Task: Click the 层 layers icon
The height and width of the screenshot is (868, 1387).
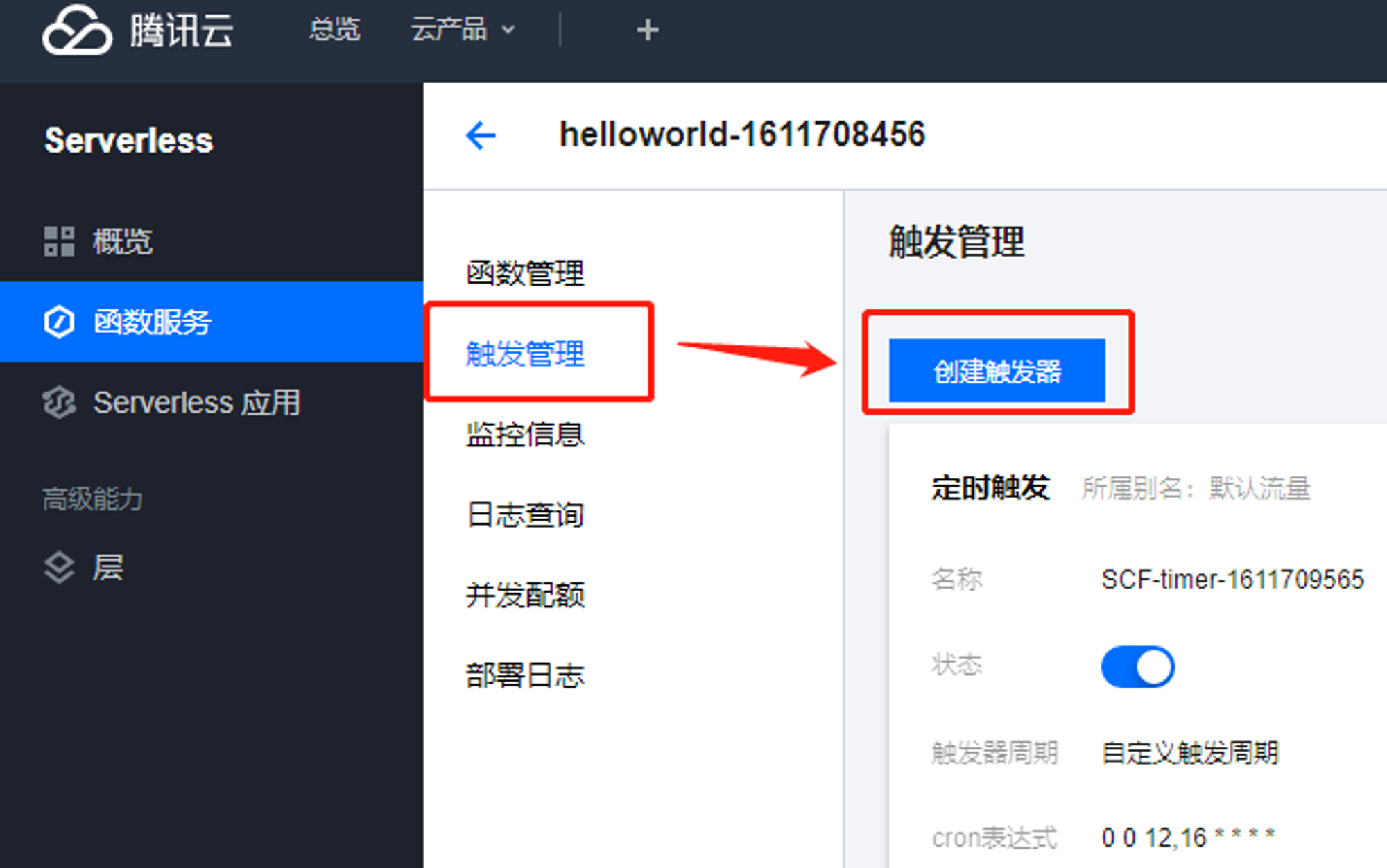Action: coord(59,568)
